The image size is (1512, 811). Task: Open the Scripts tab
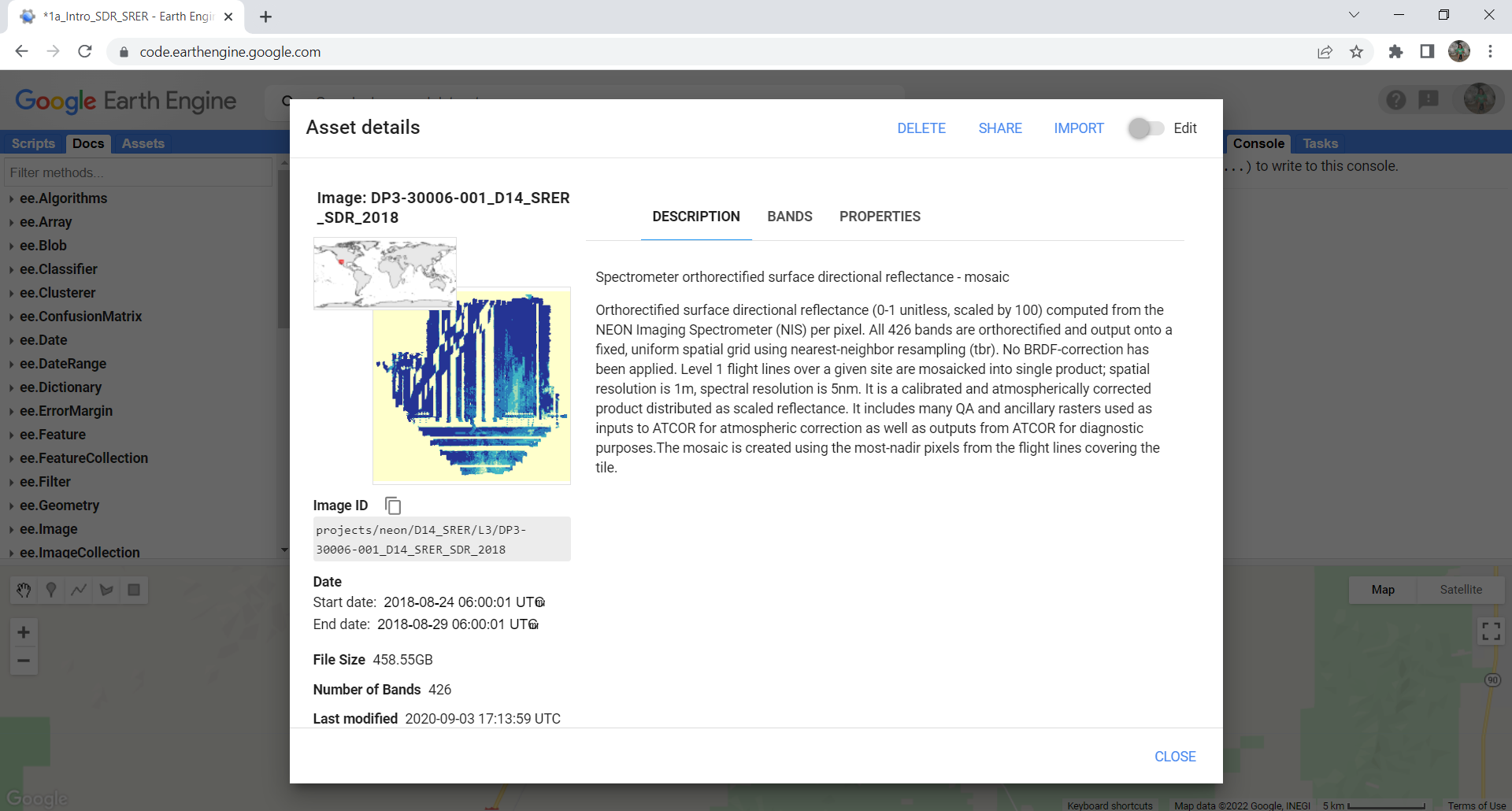pyautogui.click(x=33, y=143)
